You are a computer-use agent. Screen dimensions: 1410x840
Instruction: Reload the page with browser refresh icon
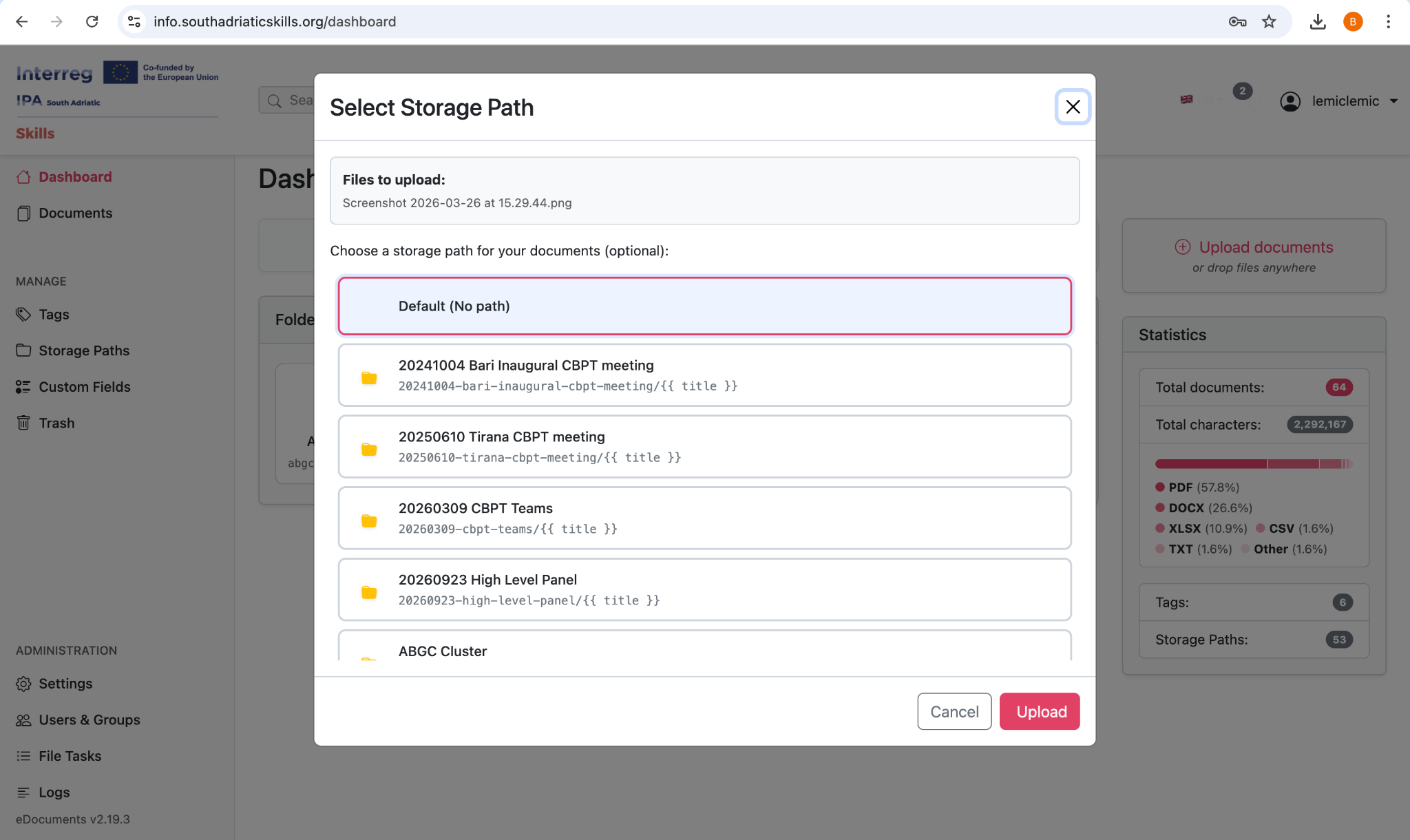(x=92, y=21)
